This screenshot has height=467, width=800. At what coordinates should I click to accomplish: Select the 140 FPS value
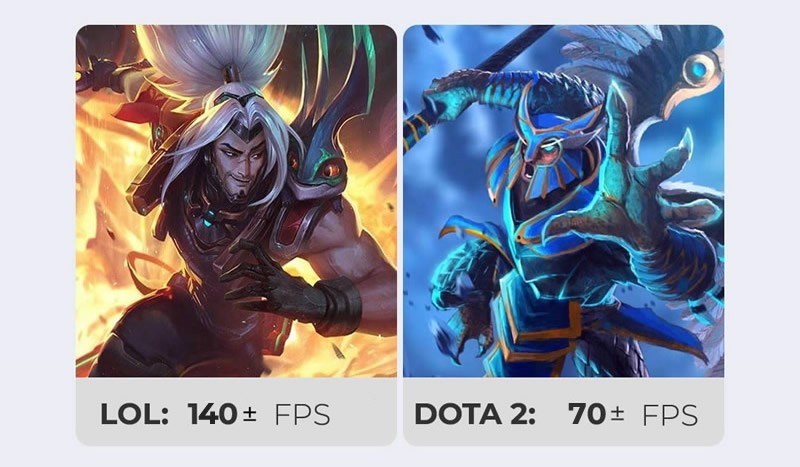[213, 414]
